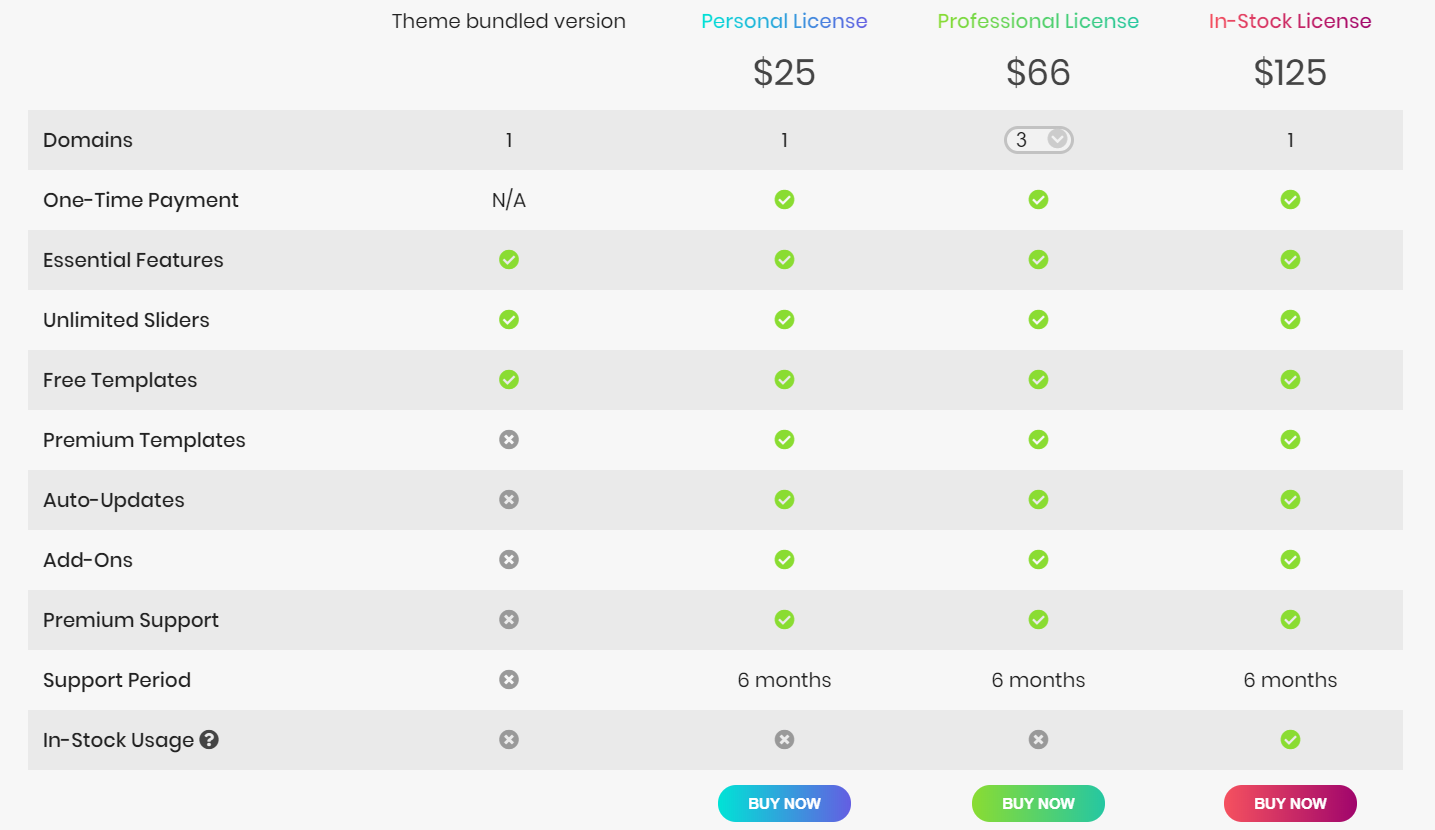This screenshot has width=1435, height=830.
Task: Click Personal License In-Stock Usage grey cross
Action: [784, 740]
